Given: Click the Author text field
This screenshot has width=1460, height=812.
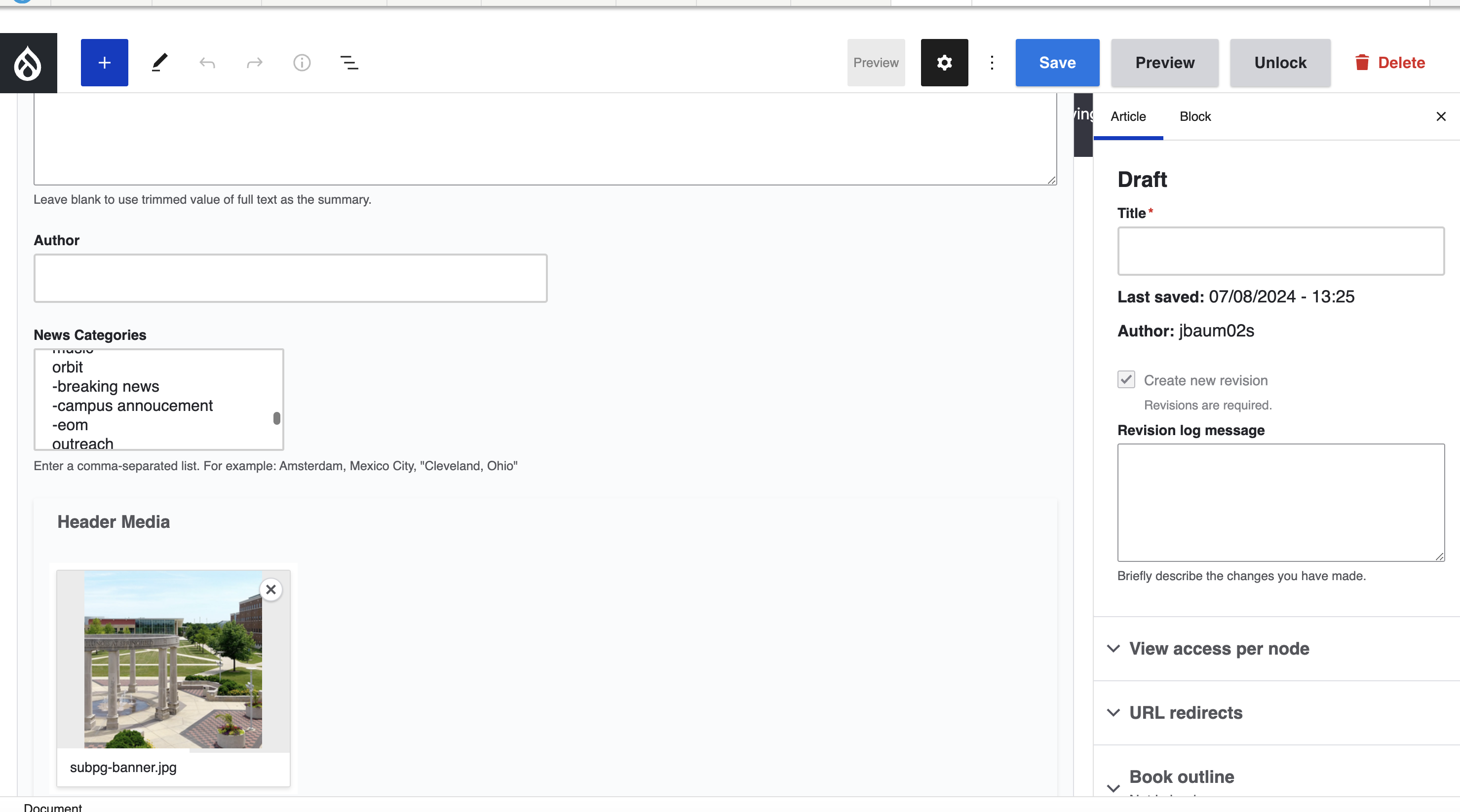Looking at the screenshot, I should 291,278.
